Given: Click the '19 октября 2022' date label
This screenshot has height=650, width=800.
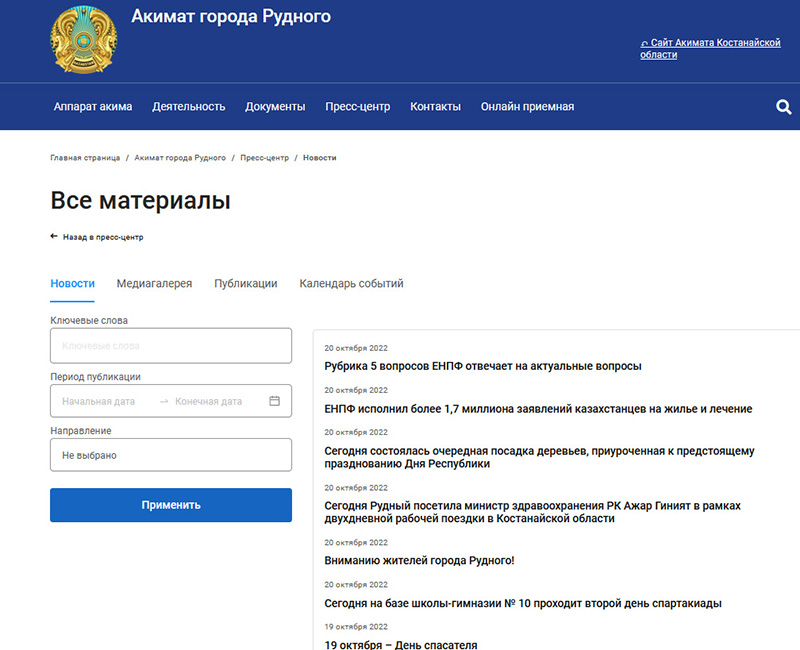Looking at the screenshot, I should pyautogui.click(x=356, y=627).
